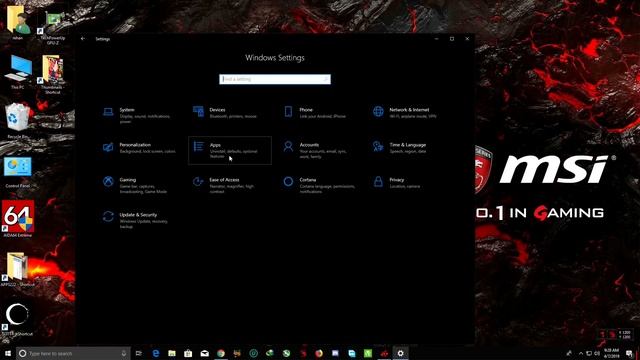
Task: Open the Action Center notifications icon
Action: pyautogui.click(x=629, y=353)
